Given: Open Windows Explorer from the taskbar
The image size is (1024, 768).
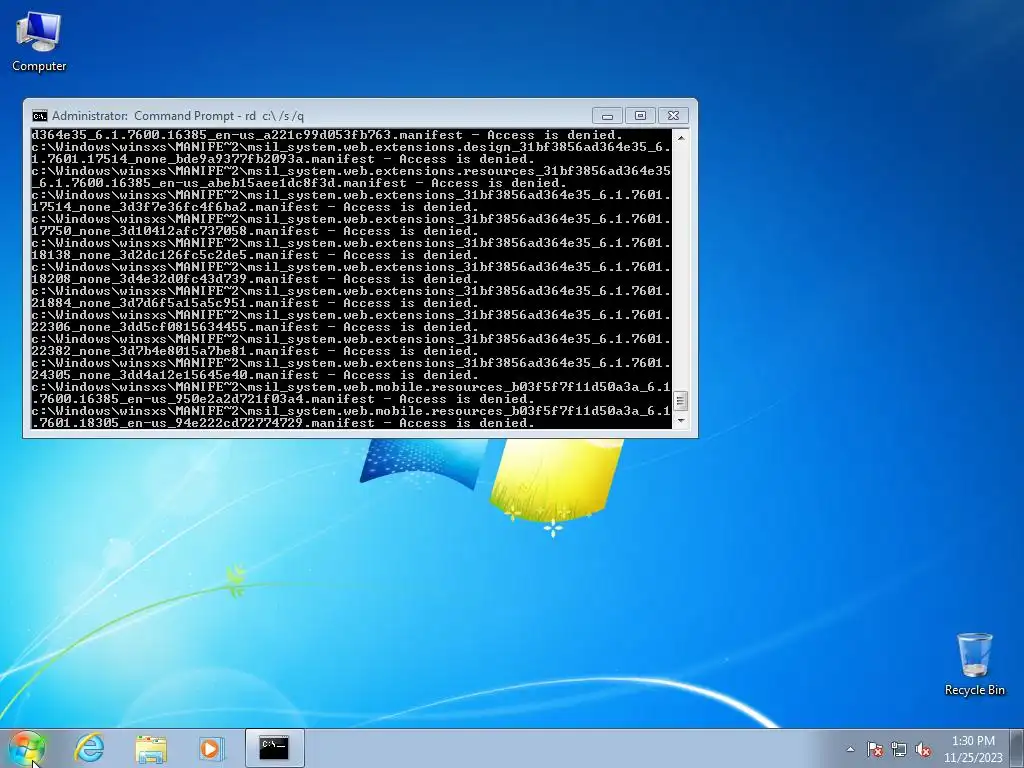Looking at the screenshot, I should [x=151, y=748].
